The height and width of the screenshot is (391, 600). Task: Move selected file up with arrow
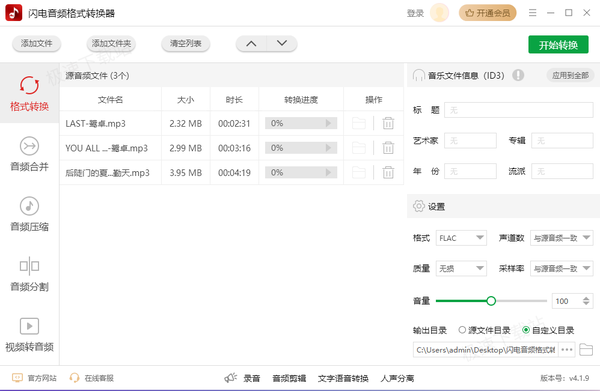(x=251, y=44)
